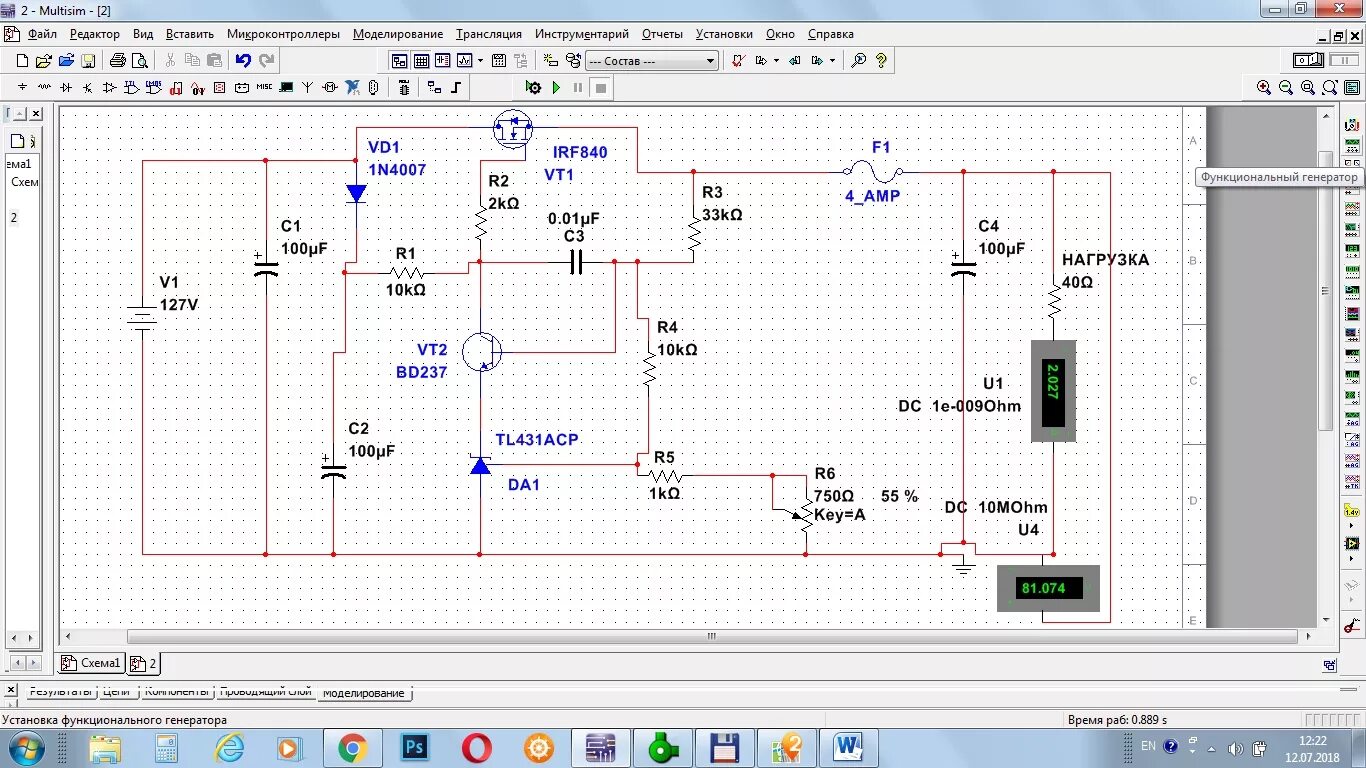The height and width of the screenshot is (768, 1366).
Task: Zoom out of the schematic
Action: pyautogui.click(x=1286, y=87)
